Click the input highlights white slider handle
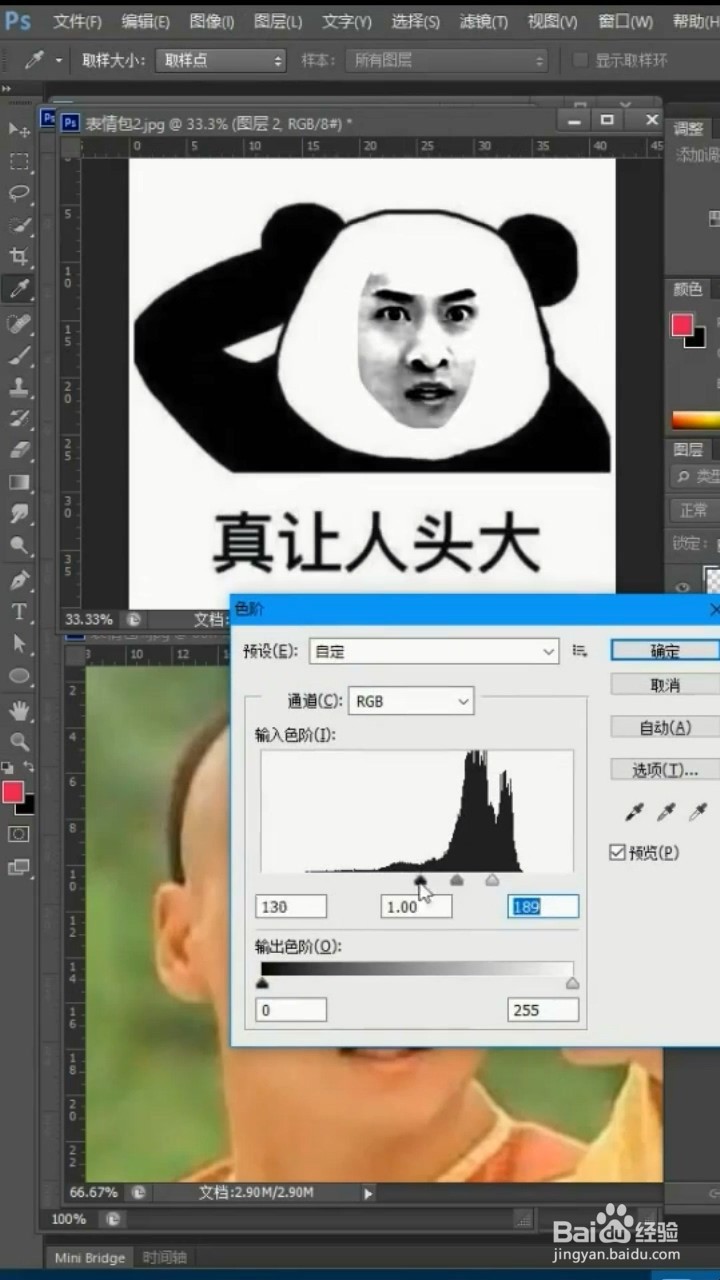720x1280 pixels. pos(492,880)
